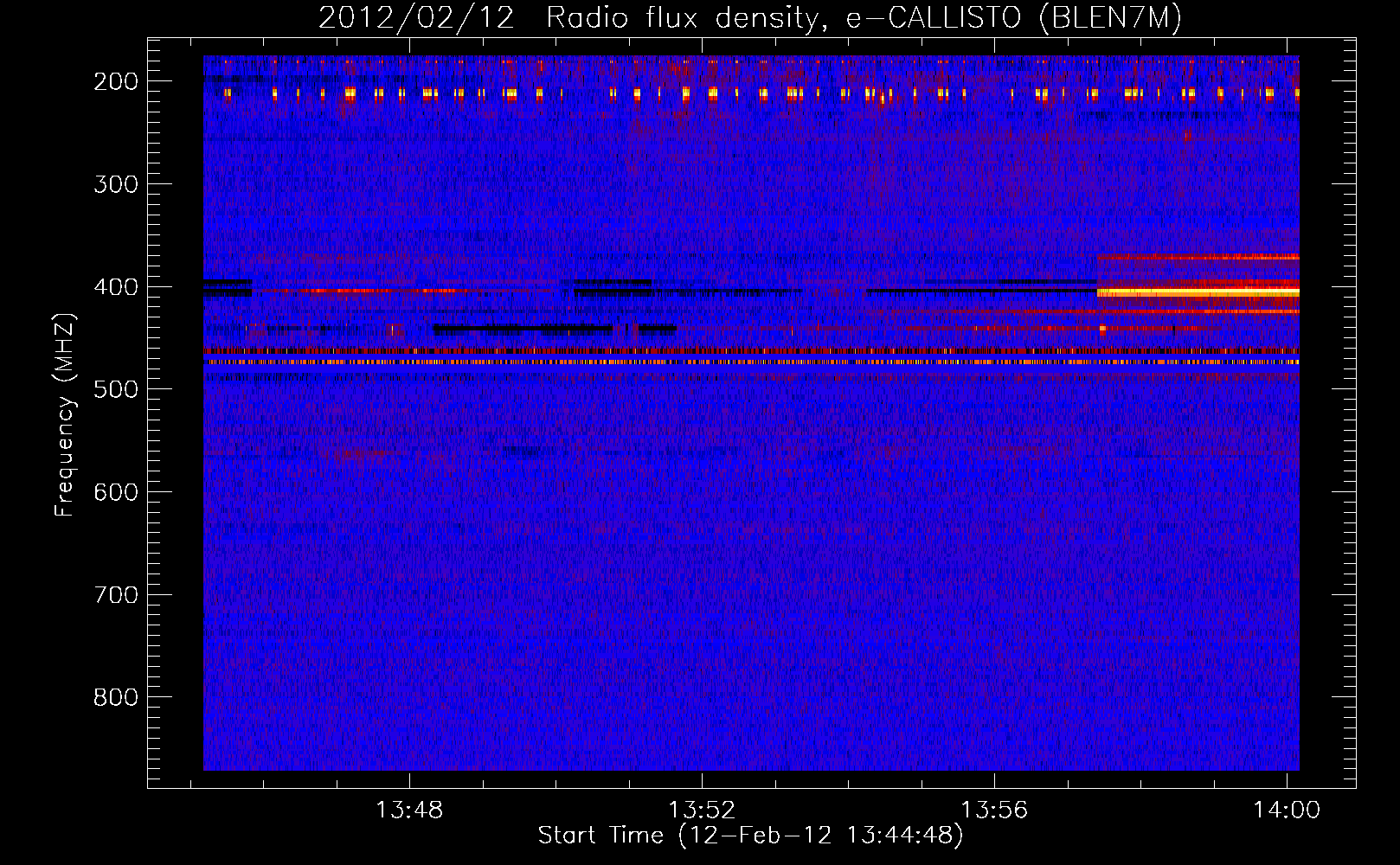
Task: Click the plot title '2012/02/12 Radio flux density'
Action: pyautogui.click(x=571, y=17)
